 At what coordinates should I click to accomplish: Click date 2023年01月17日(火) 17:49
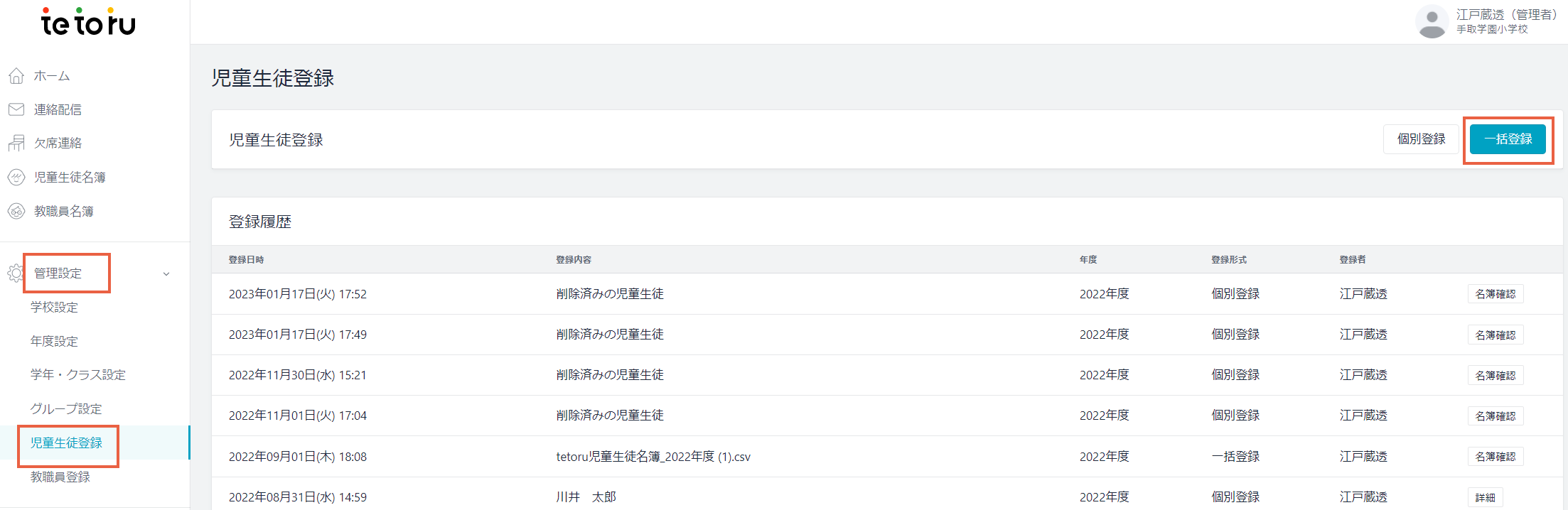[x=298, y=335]
